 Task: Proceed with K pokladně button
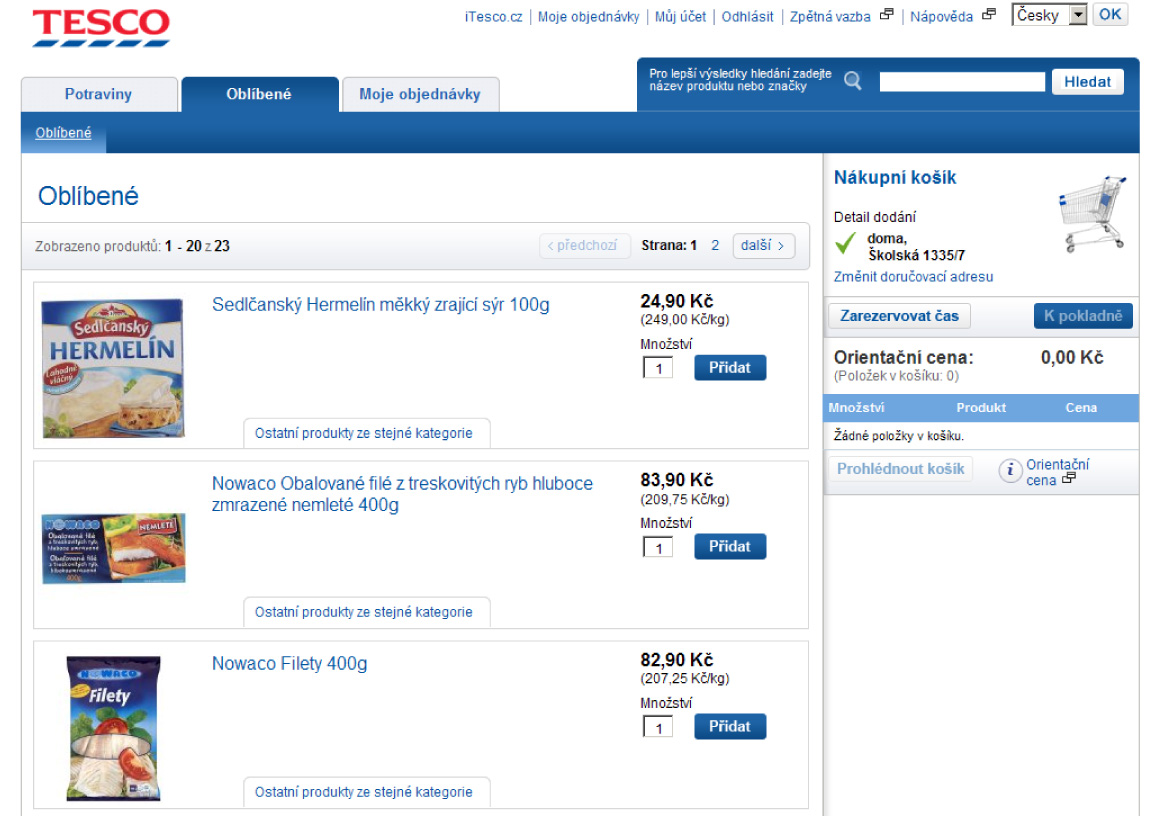[1083, 316]
